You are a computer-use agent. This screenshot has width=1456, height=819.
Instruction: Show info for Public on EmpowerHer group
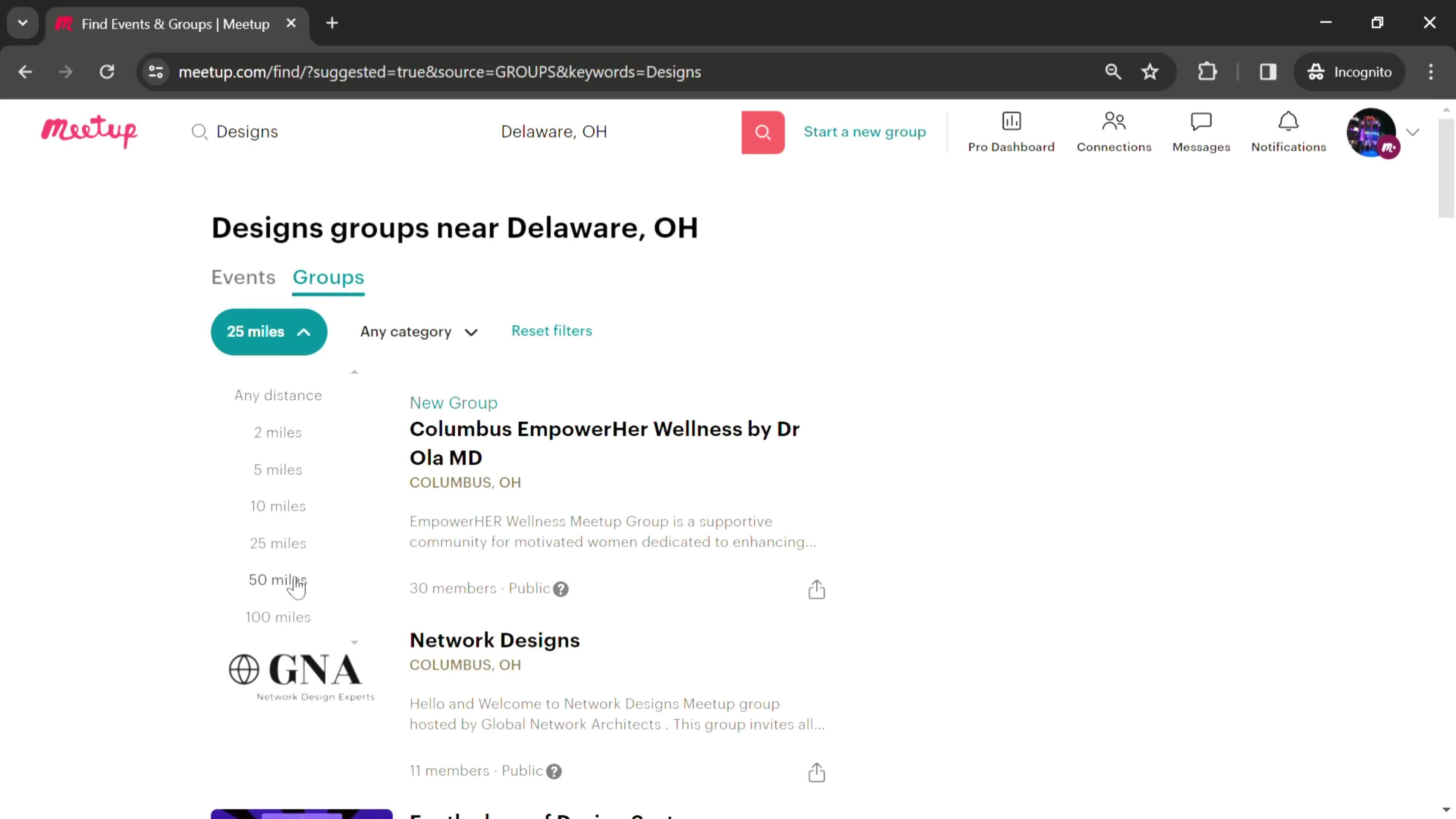click(560, 589)
